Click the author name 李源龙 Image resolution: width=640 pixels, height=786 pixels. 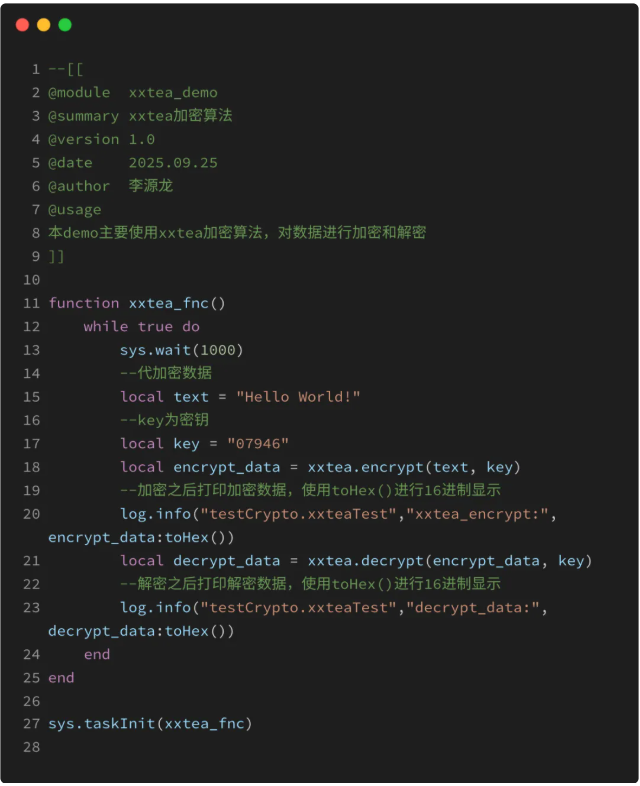click(151, 186)
